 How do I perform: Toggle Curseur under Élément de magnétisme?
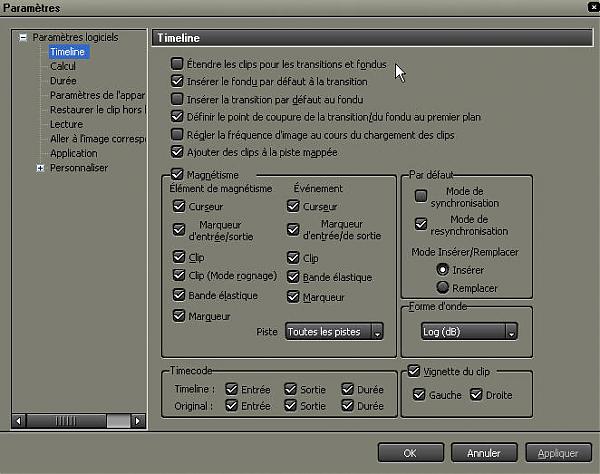coord(179,206)
